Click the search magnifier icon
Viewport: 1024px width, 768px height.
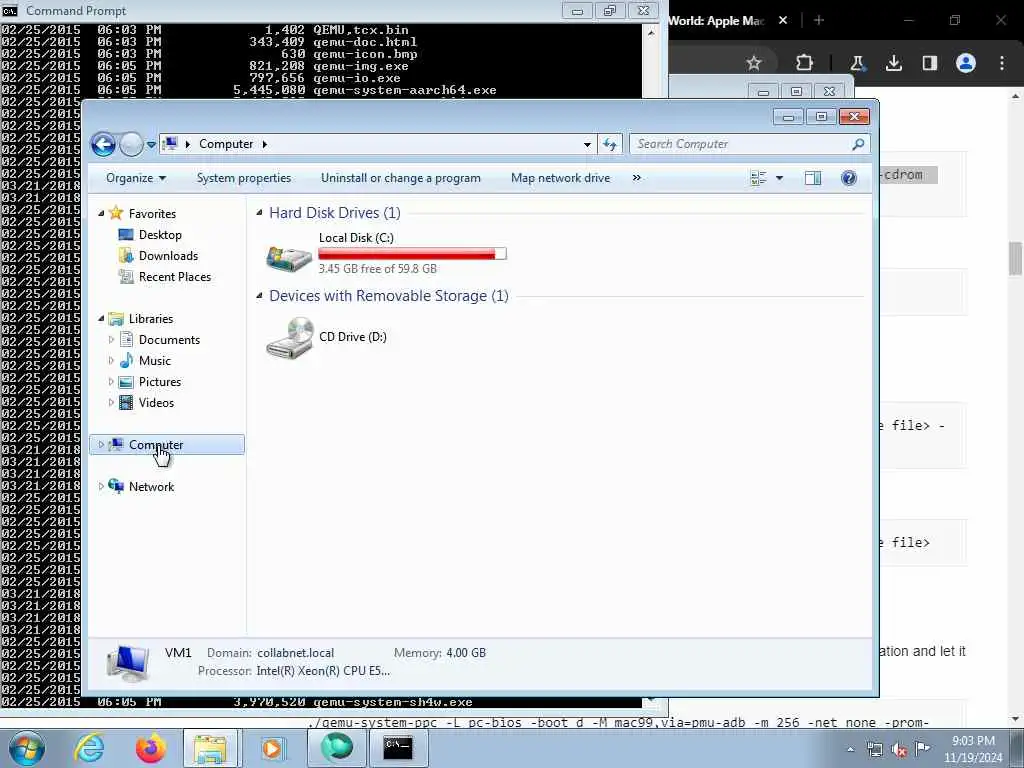point(858,144)
